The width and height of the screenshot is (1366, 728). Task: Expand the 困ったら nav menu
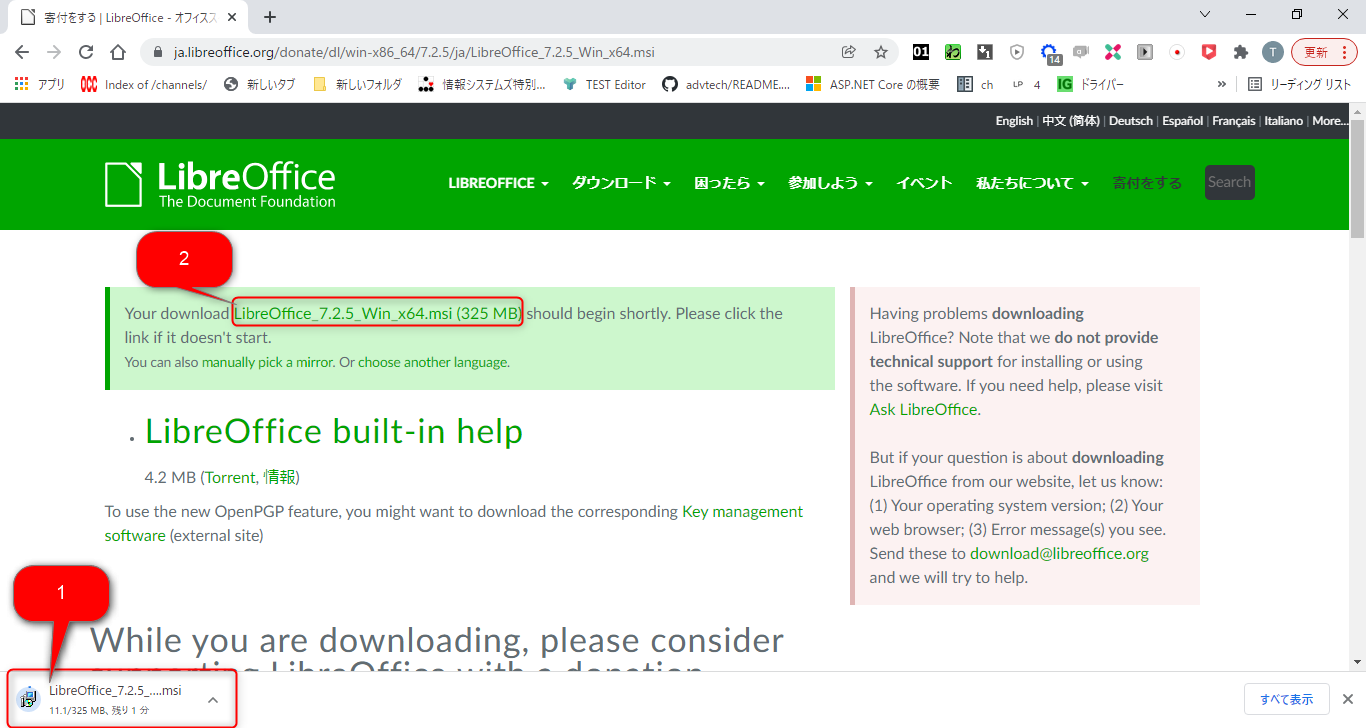click(x=729, y=183)
